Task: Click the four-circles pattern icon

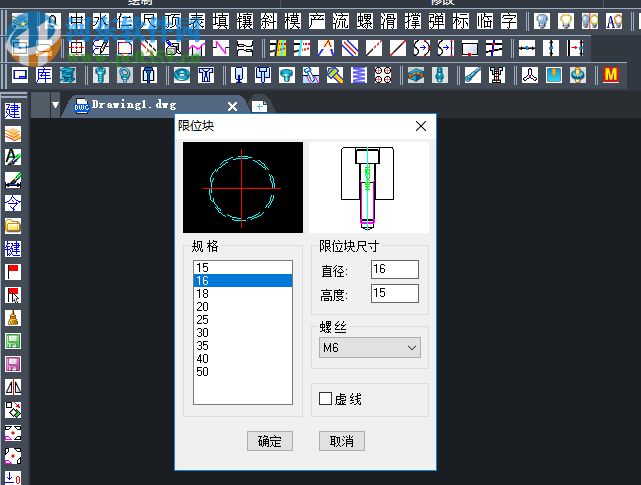Action: pyautogui.click(x=383, y=75)
